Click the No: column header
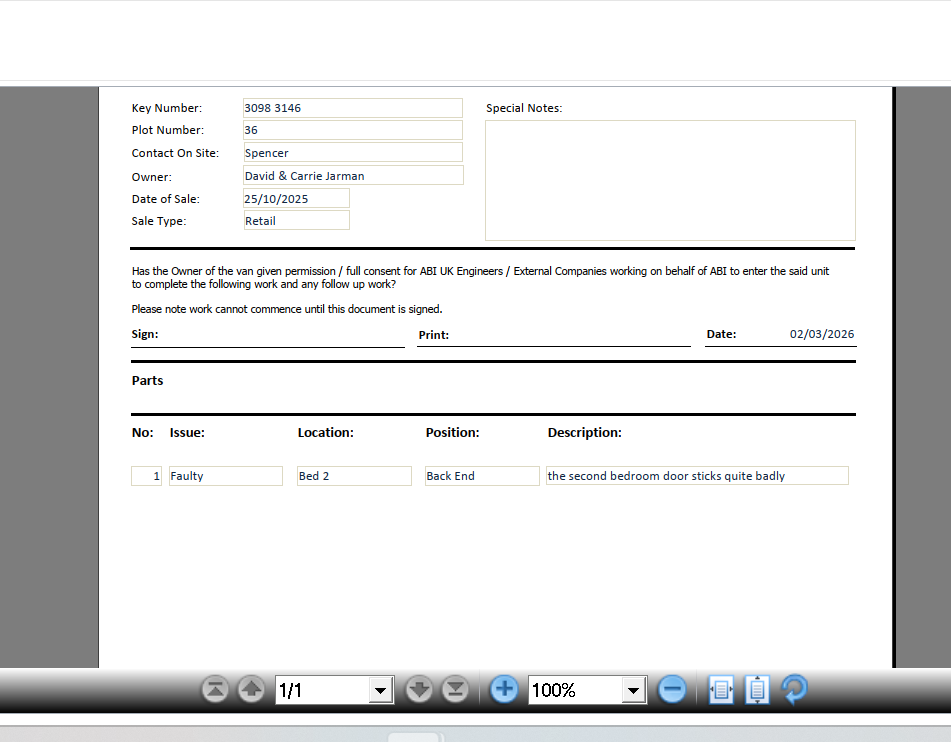This screenshot has width=951, height=742. coord(143,433)
